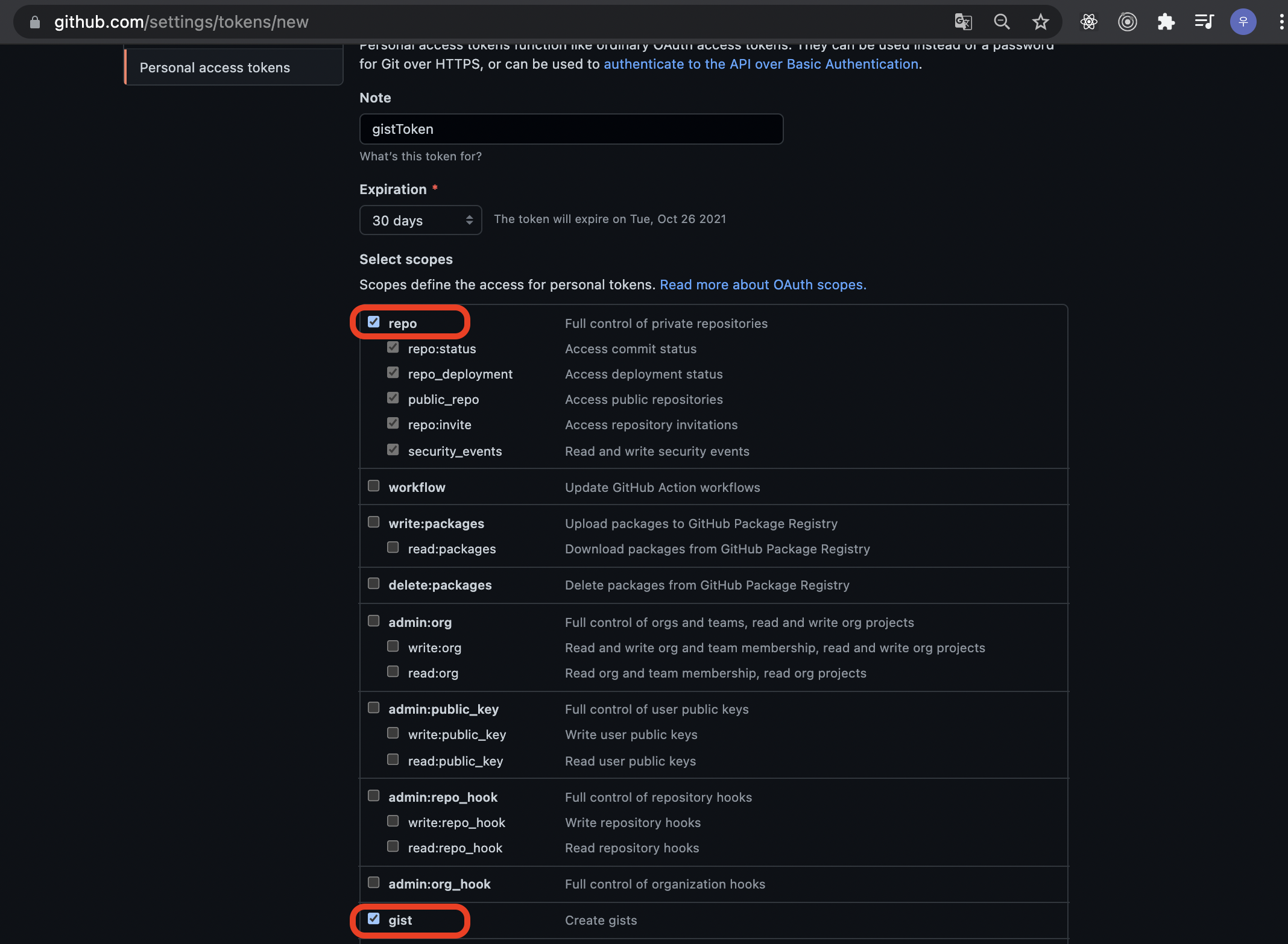Open the Chrome profile avatar
Screen dimensions: 1288x944
point(1243,22)
